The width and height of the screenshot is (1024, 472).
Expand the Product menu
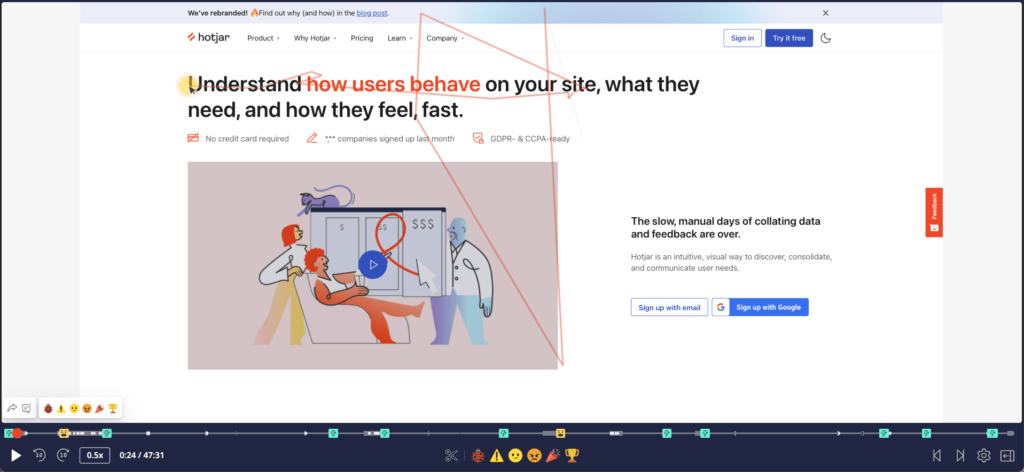pos(263,38)
